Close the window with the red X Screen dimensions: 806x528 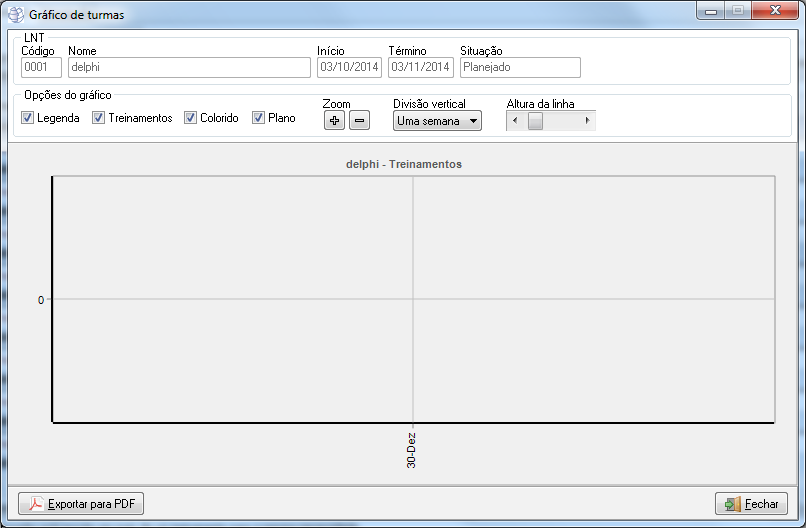[775, 12]
